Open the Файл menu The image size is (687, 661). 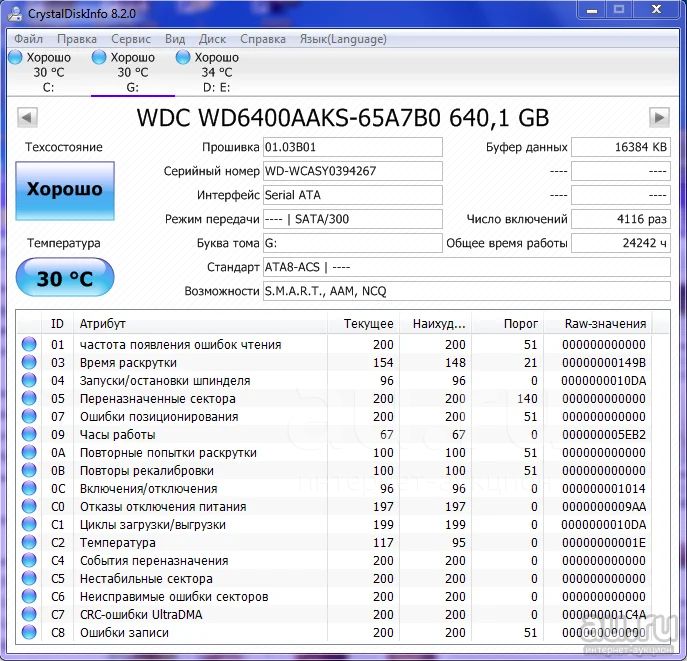(x=28, y=39)
